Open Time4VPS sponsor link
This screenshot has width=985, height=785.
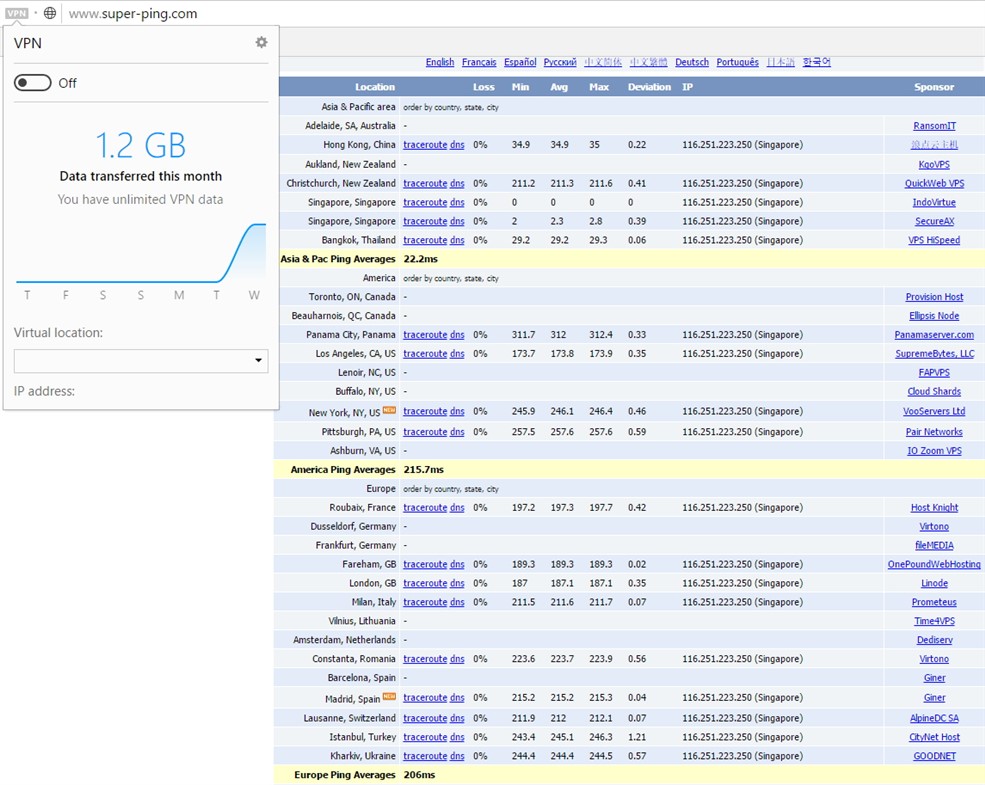click(934, 621)
